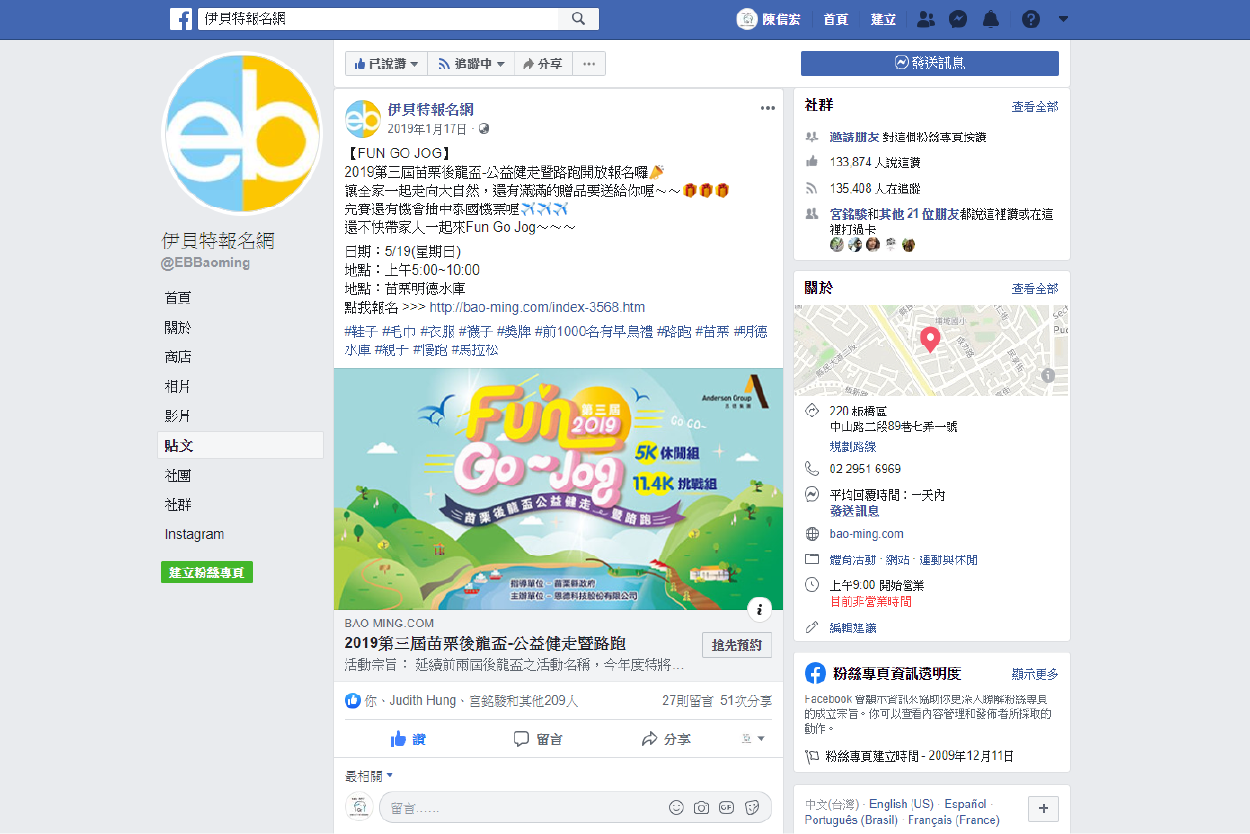Open the post date 2019年1月17日 link

(x=427, y=129)
